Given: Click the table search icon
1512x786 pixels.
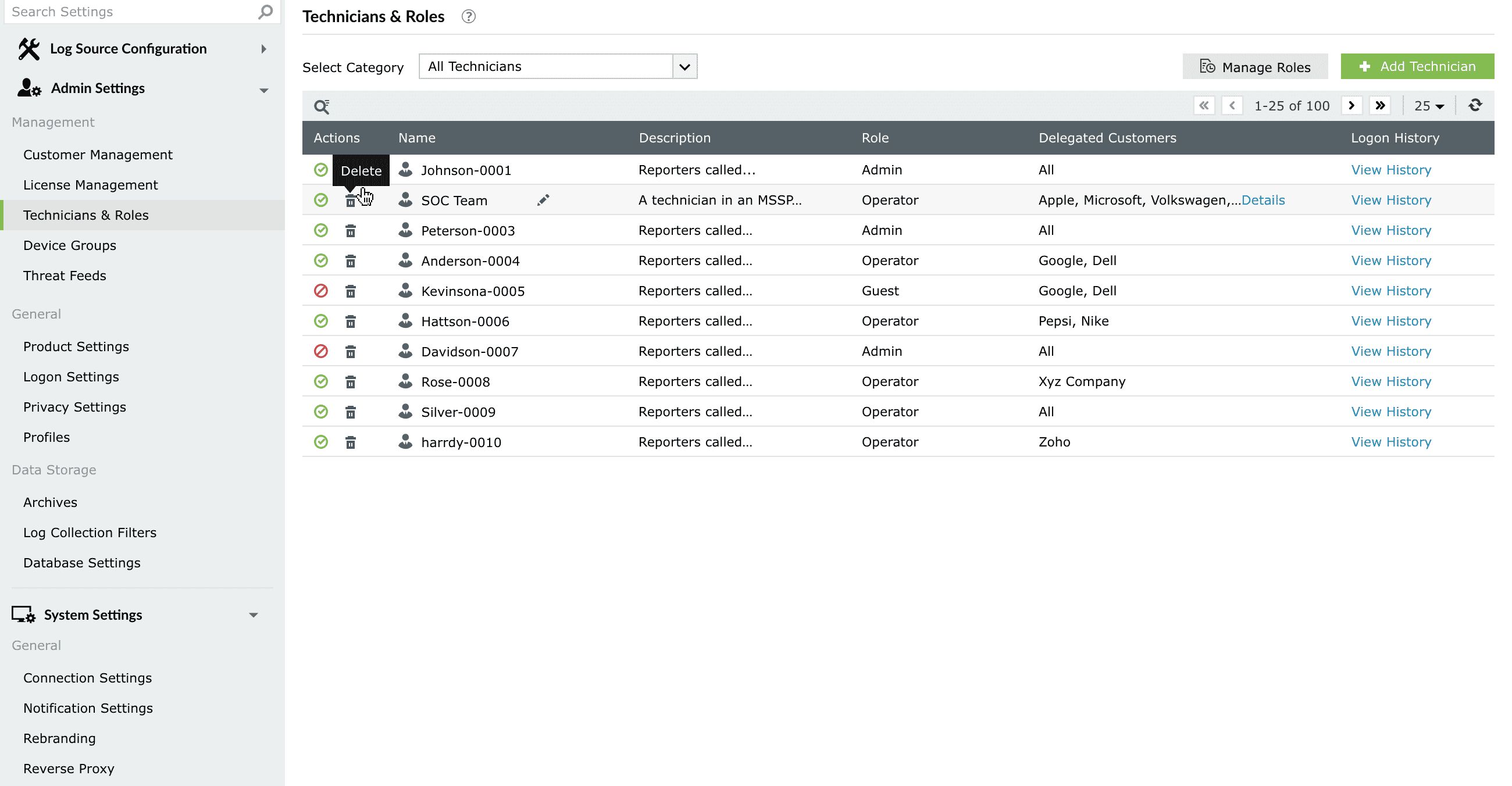Looking at the screenshot, I should pyautogui.click(x=322, y=106).
